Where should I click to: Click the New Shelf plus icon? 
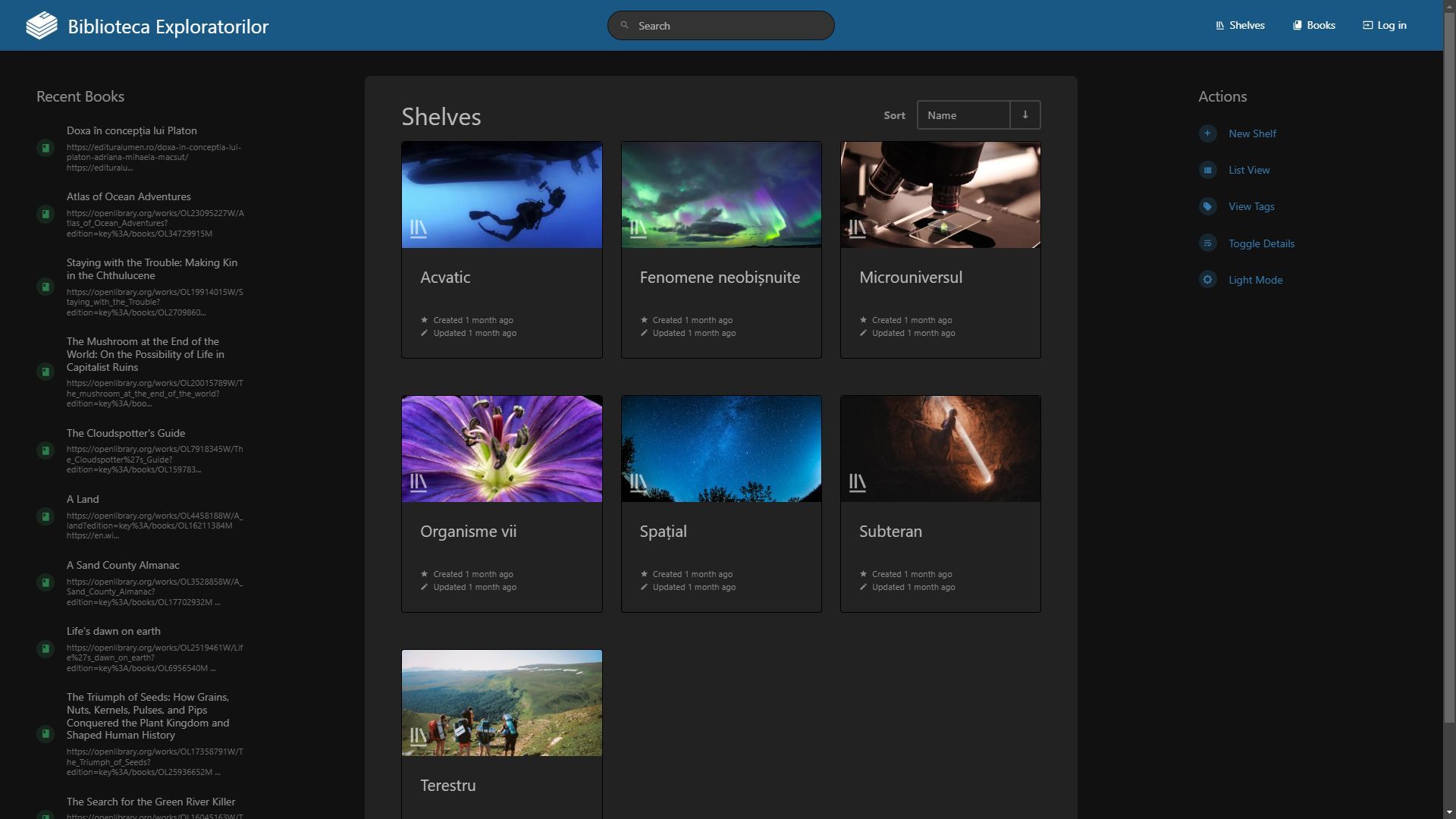(1207, 133)
